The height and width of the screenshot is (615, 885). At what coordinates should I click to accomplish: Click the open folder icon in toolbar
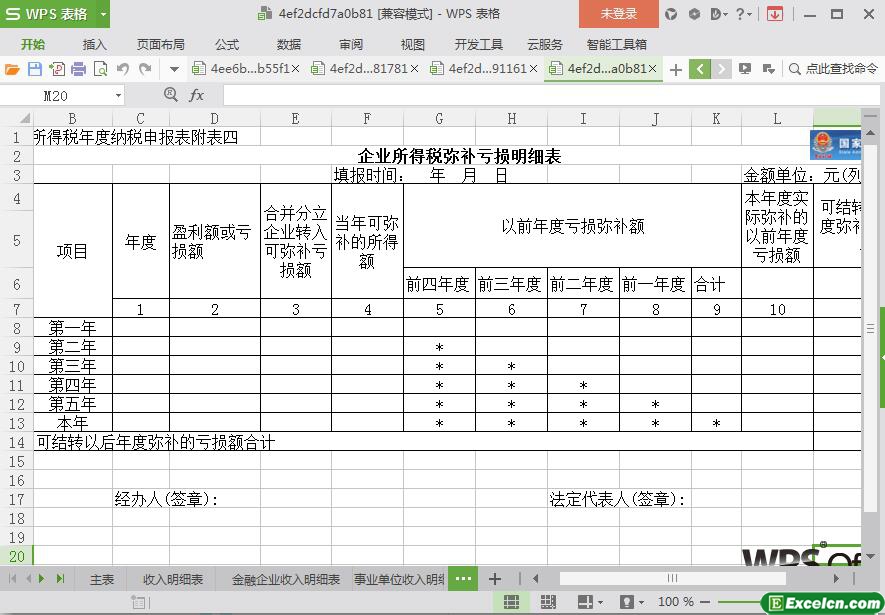pyautogui.click(x=12, y=69)
